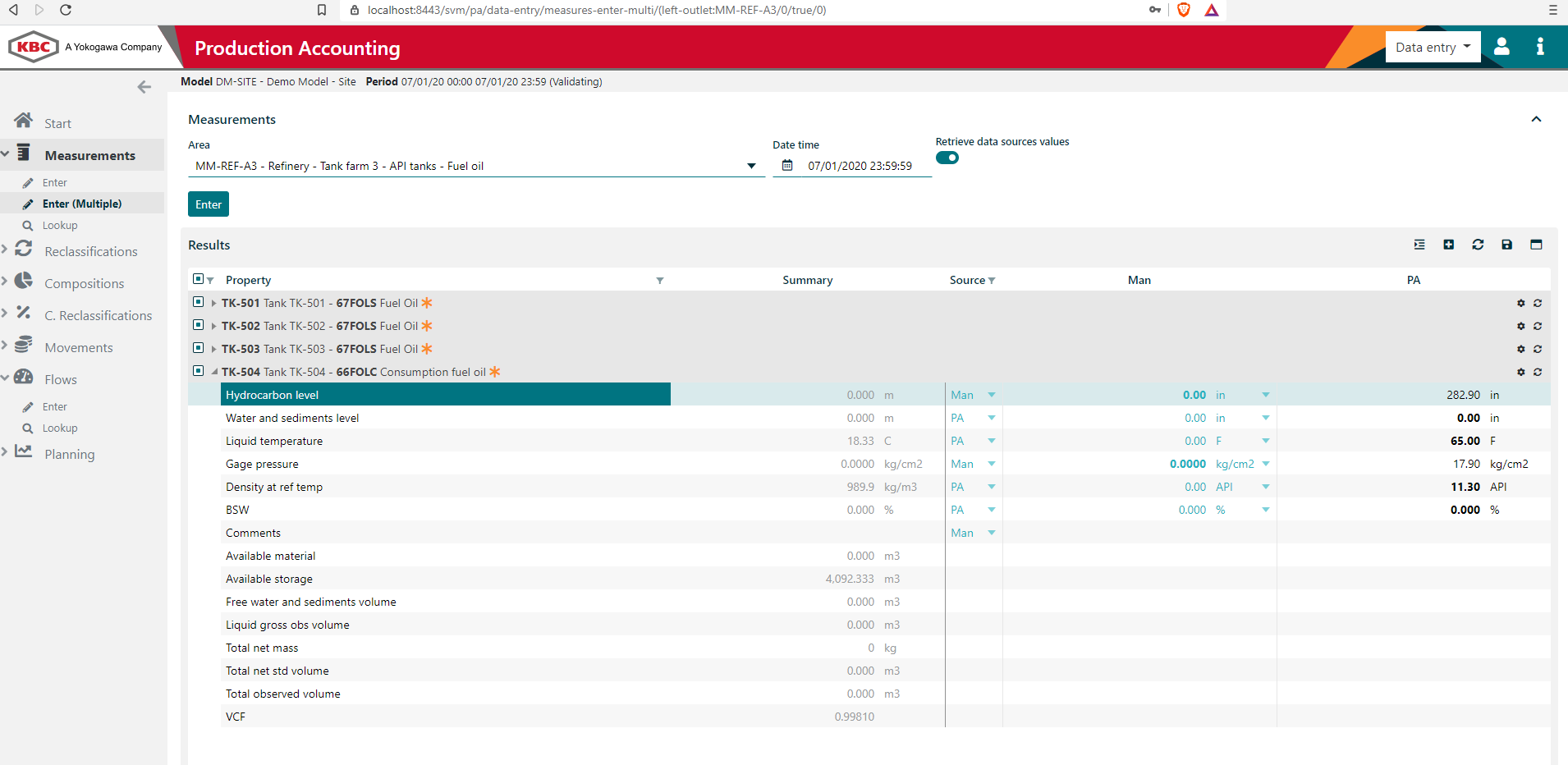Image resolution: width=1568 pixels, height=765 pixels.
Task: Open source dropdown for Liquid temperature
Action: click(x=991, y=441)
